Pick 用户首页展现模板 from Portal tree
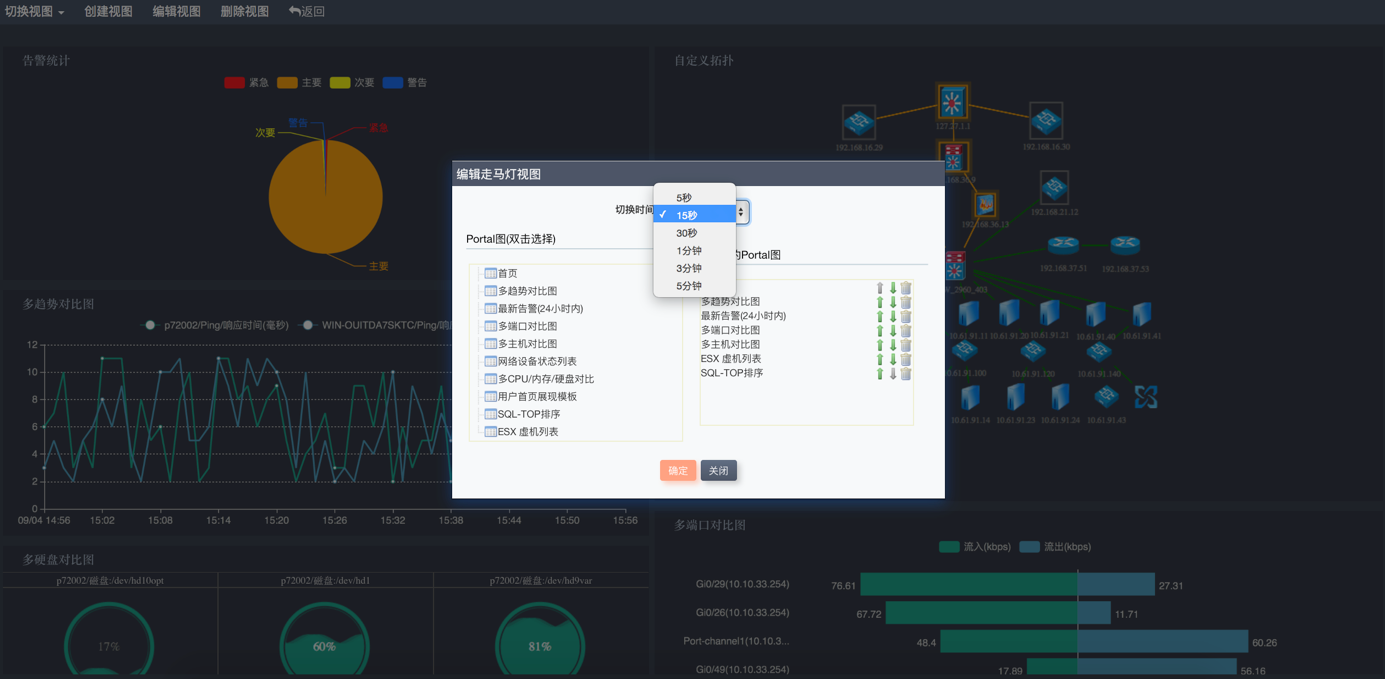The image size is (1385, 679). coord(537,397)
